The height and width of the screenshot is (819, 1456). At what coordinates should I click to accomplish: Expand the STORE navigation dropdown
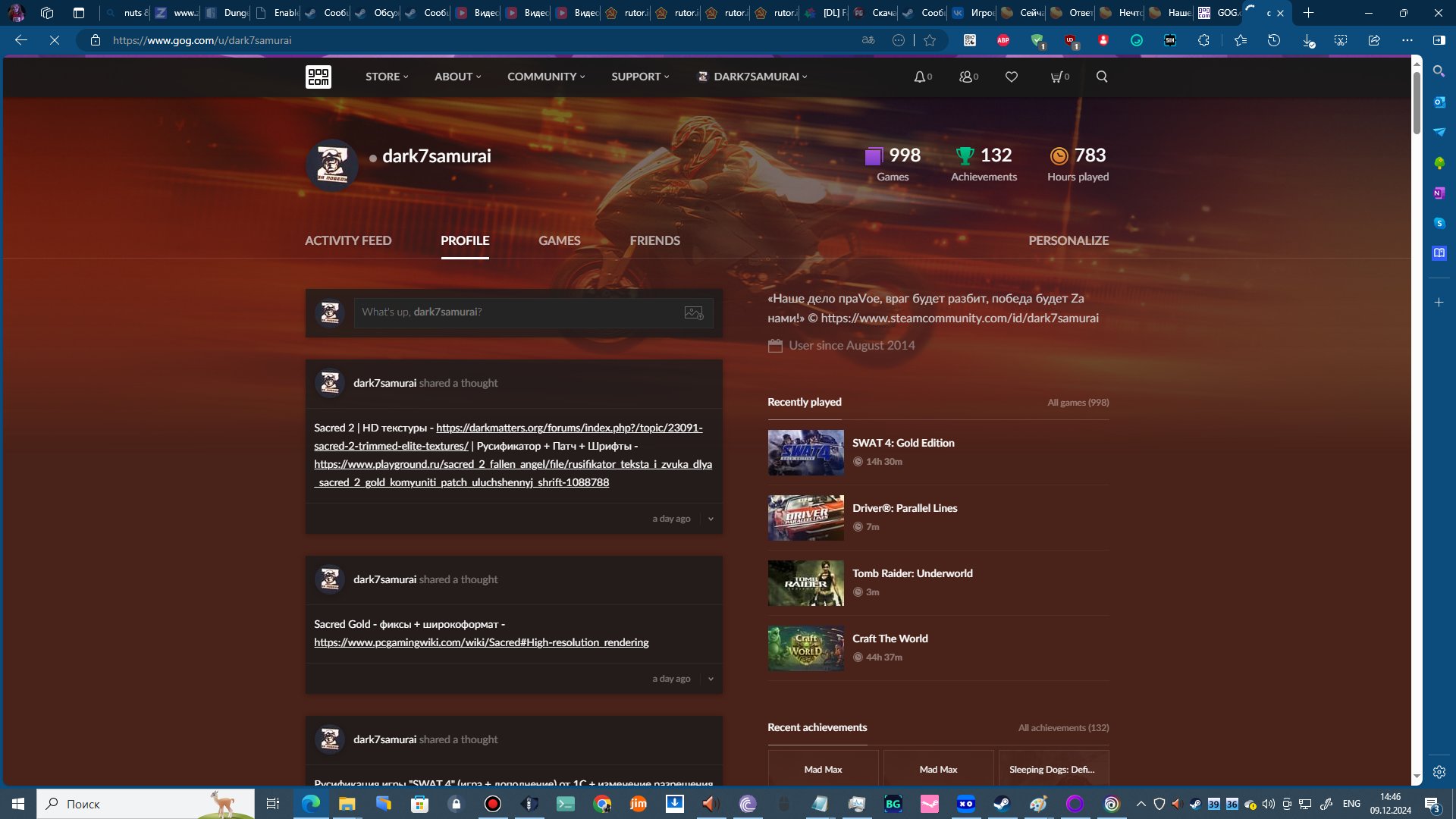387,76
